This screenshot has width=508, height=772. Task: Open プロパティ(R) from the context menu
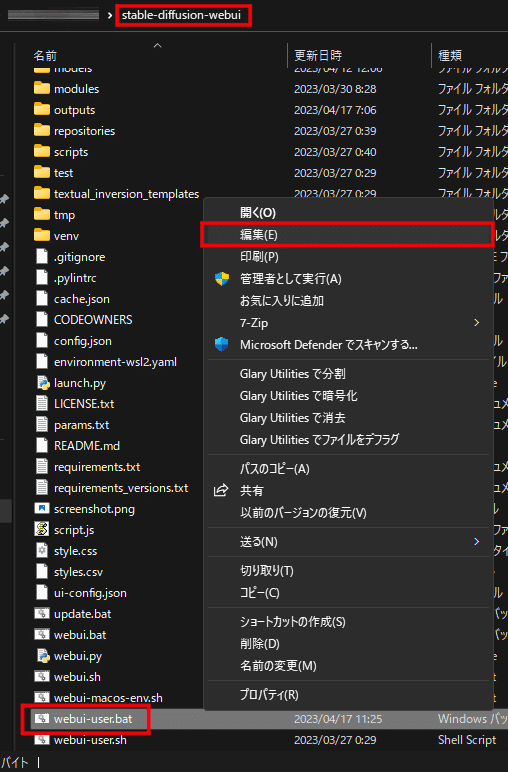[349, 695]
